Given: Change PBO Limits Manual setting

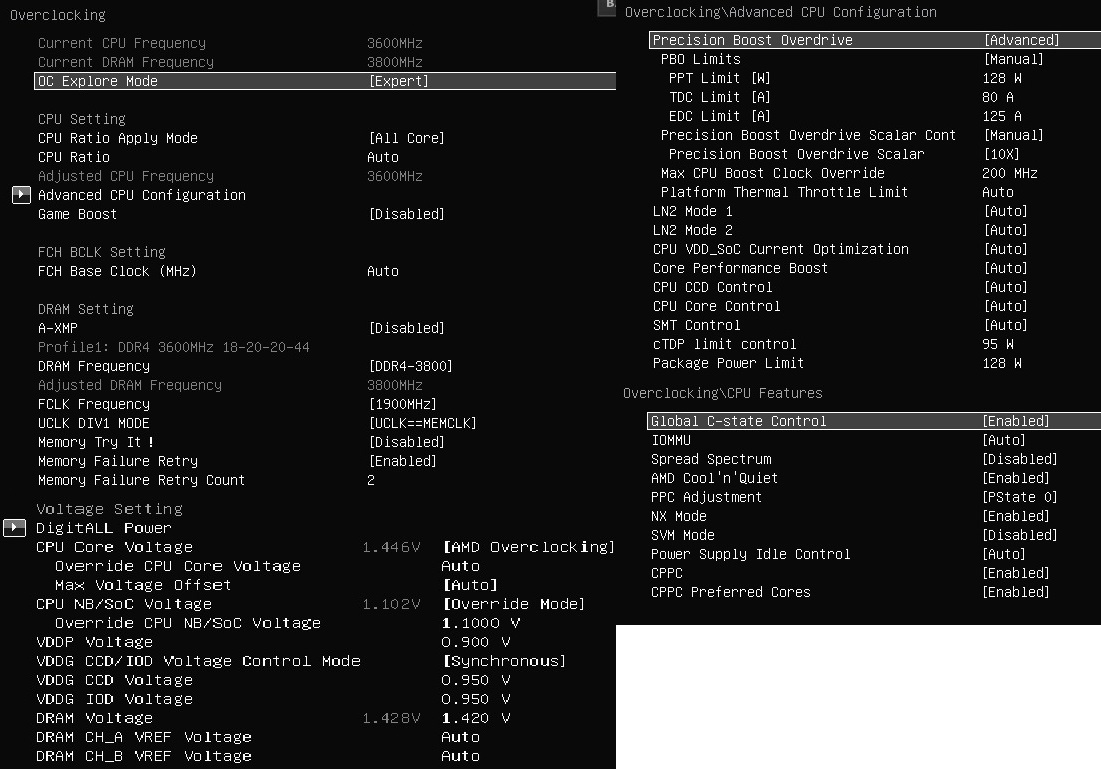Looking at the screenshot, I should [x=1013, y=59].
